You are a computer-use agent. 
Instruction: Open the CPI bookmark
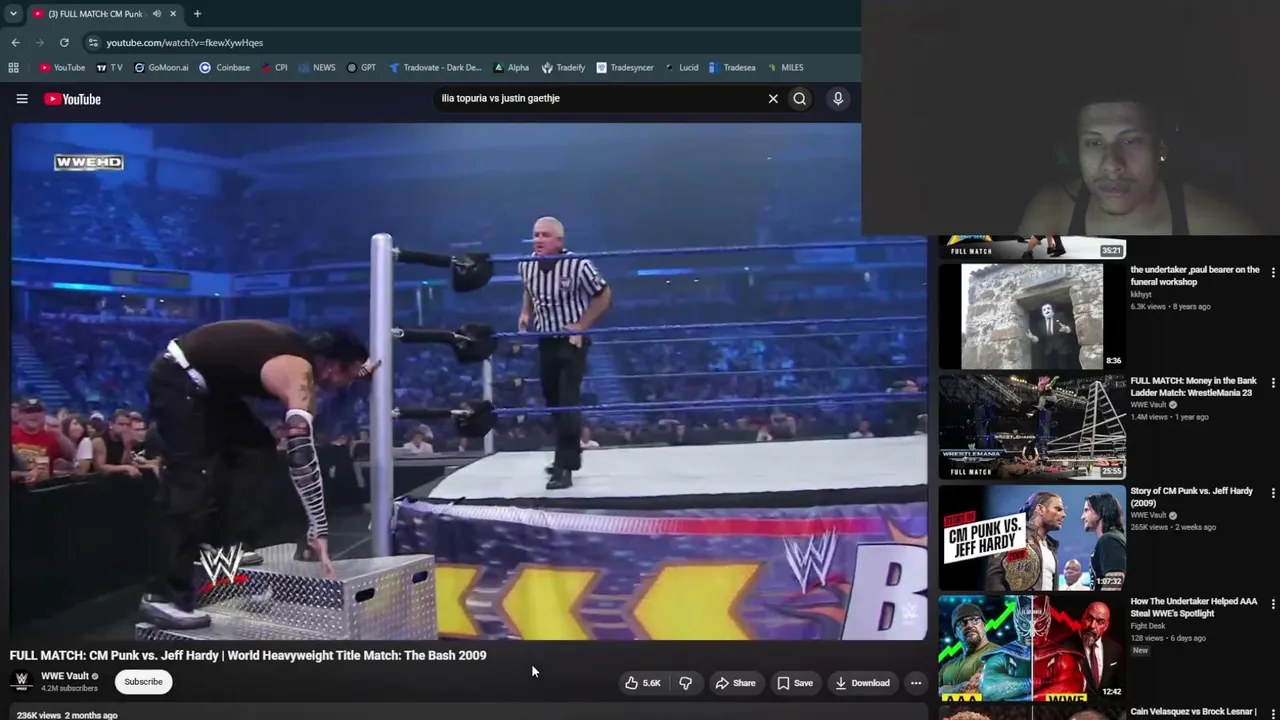point(275,68)
